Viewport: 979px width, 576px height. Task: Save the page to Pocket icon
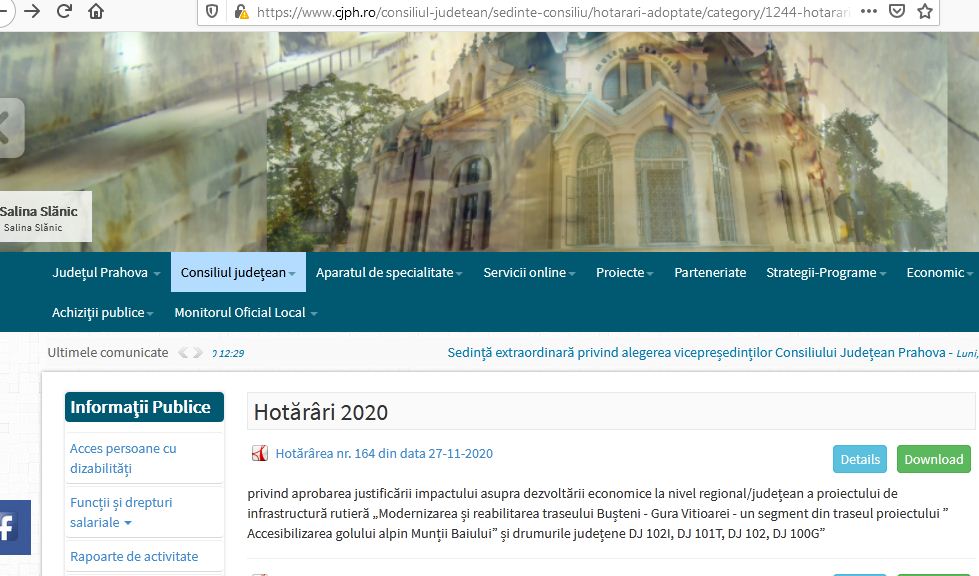(897, 11)
